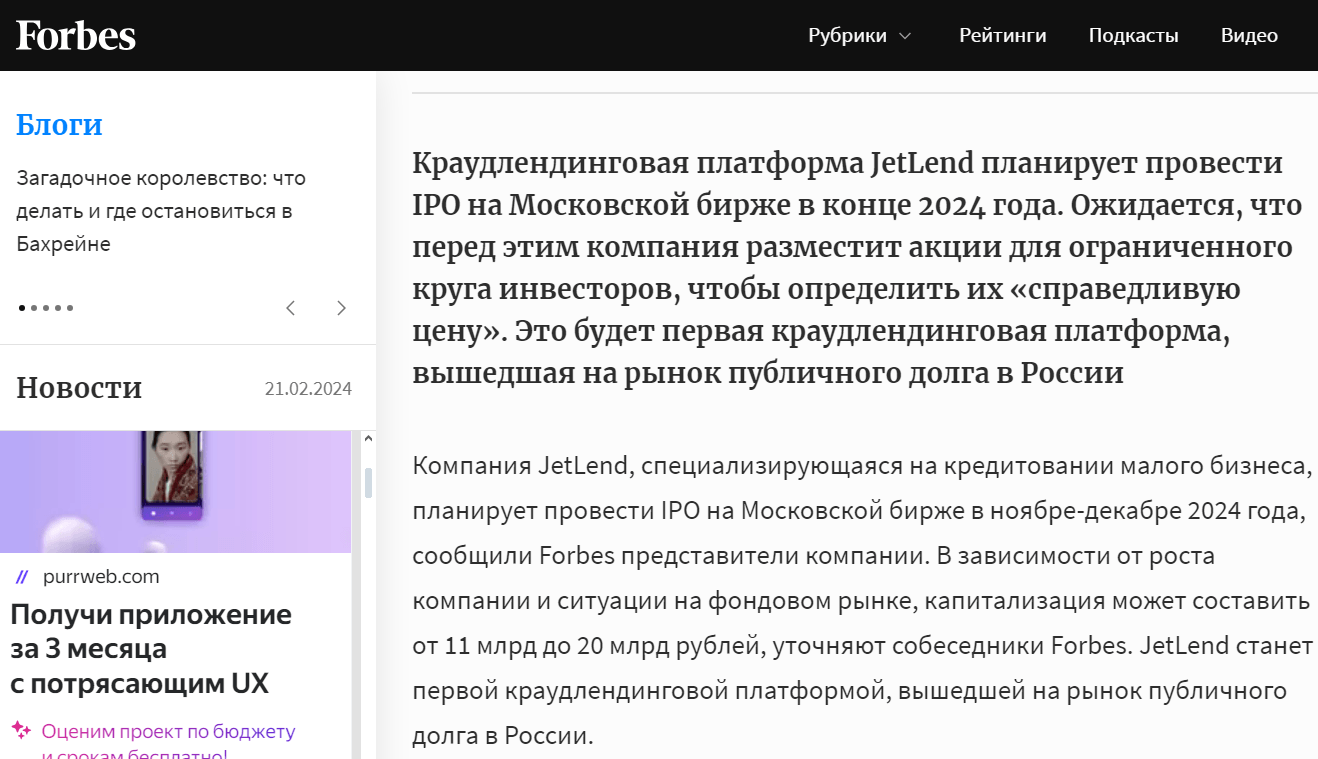Show the next blog slide arrow
This screenshot has width=1318, height=759.
[x=341, y=308]
